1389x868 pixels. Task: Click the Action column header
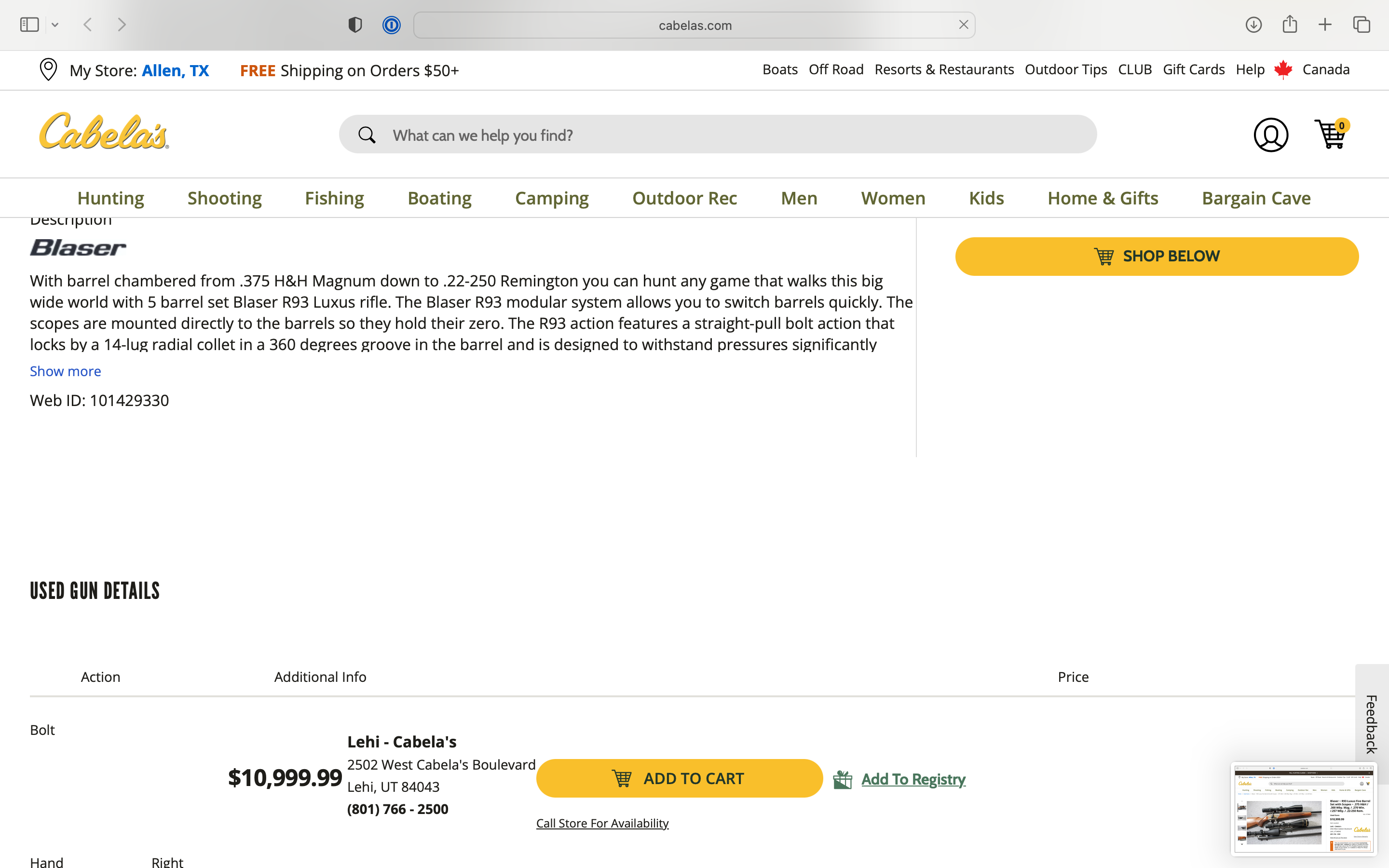pyautogui.click(x=100, y=678)
